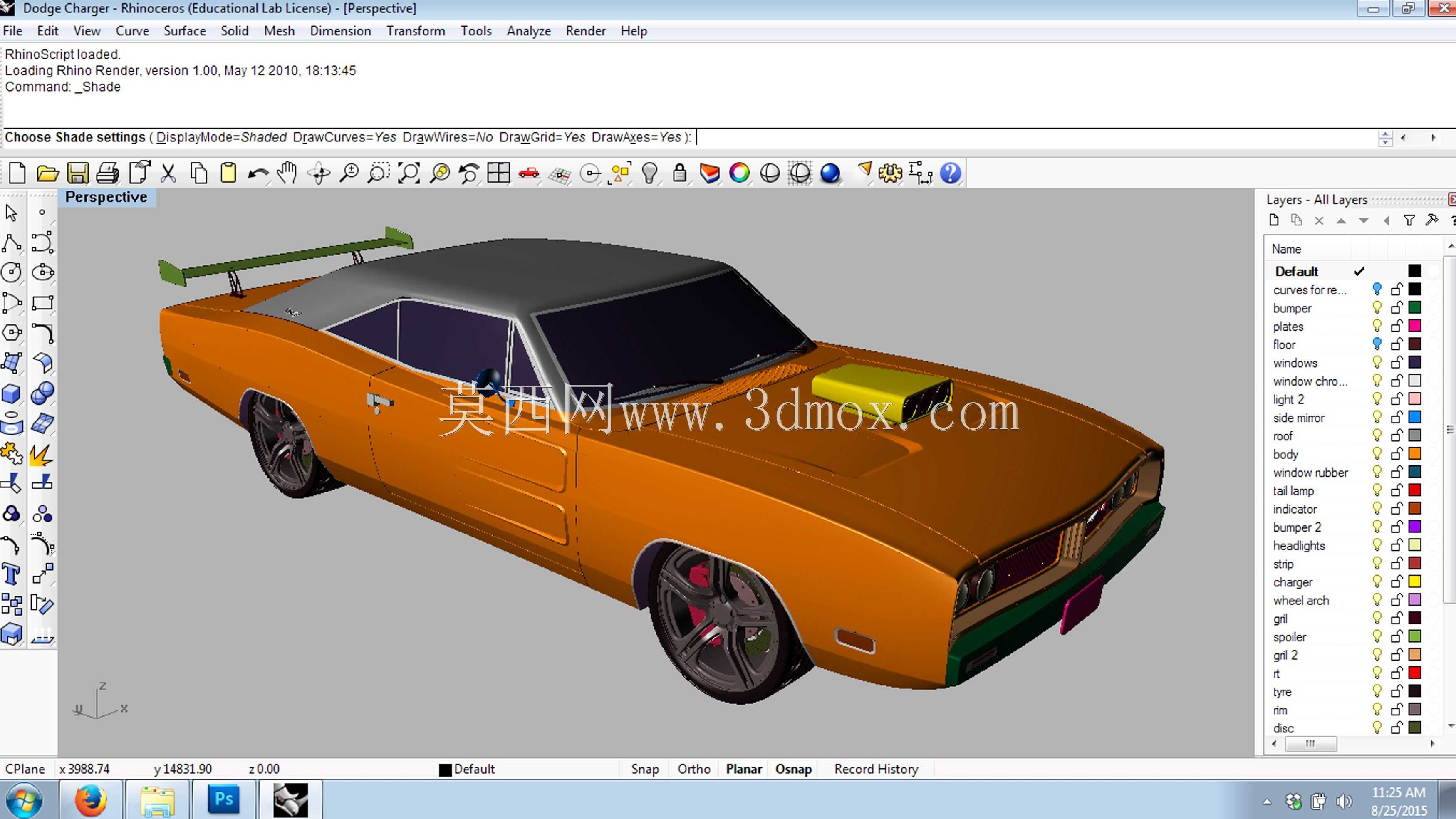Select the Box solid tool in sidebar

[11, 393]
